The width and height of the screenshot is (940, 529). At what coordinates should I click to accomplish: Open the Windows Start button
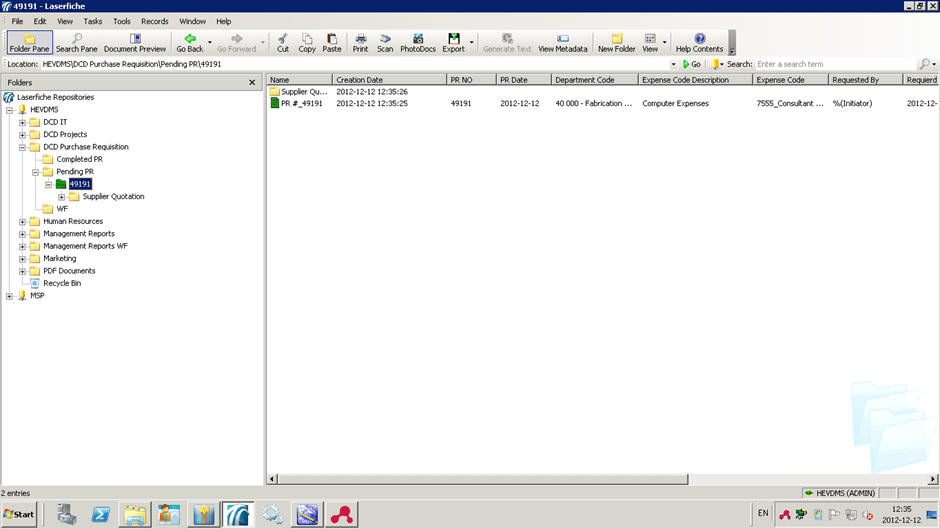click(19, 514)
